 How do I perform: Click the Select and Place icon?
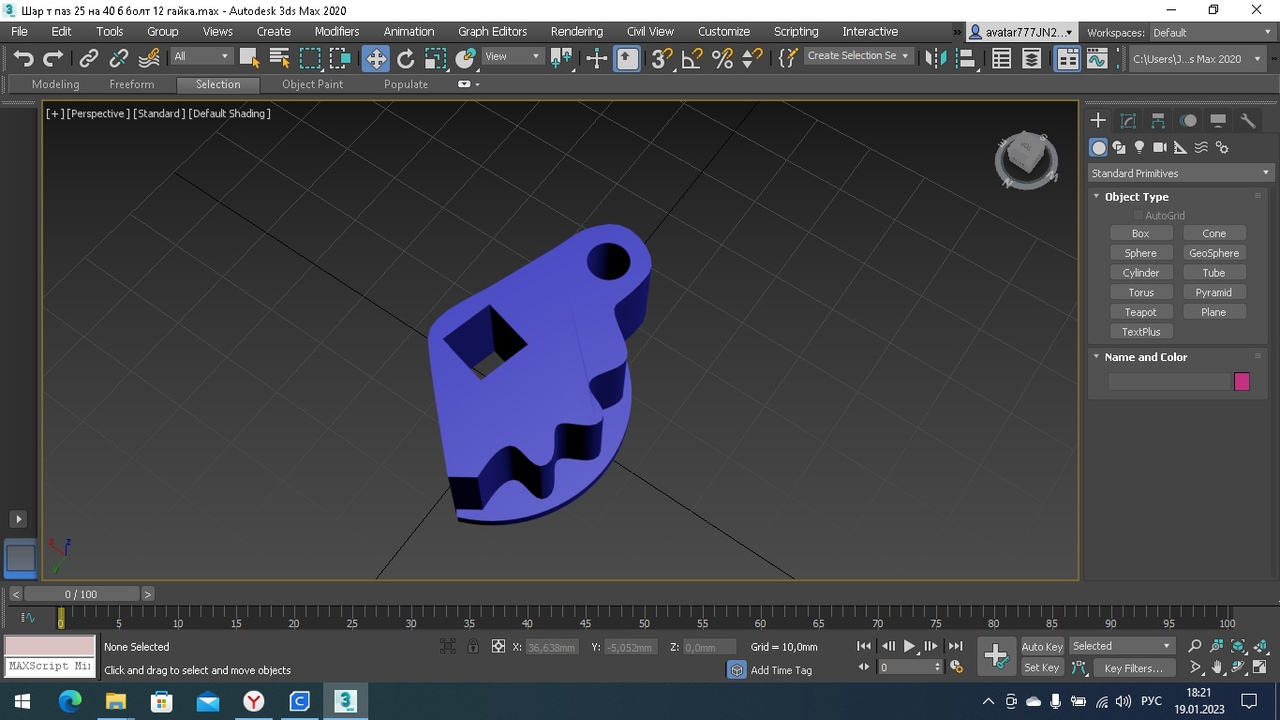point(465,59)
